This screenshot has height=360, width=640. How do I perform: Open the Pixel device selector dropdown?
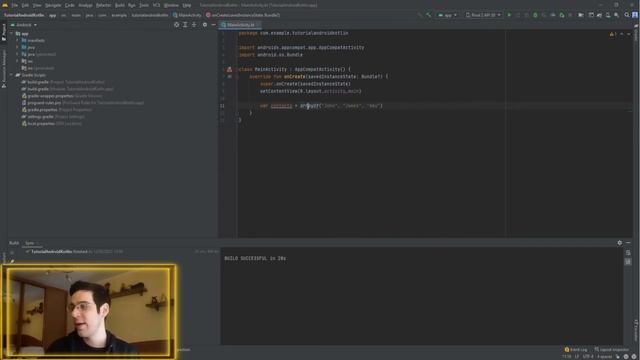click(483, 15)
